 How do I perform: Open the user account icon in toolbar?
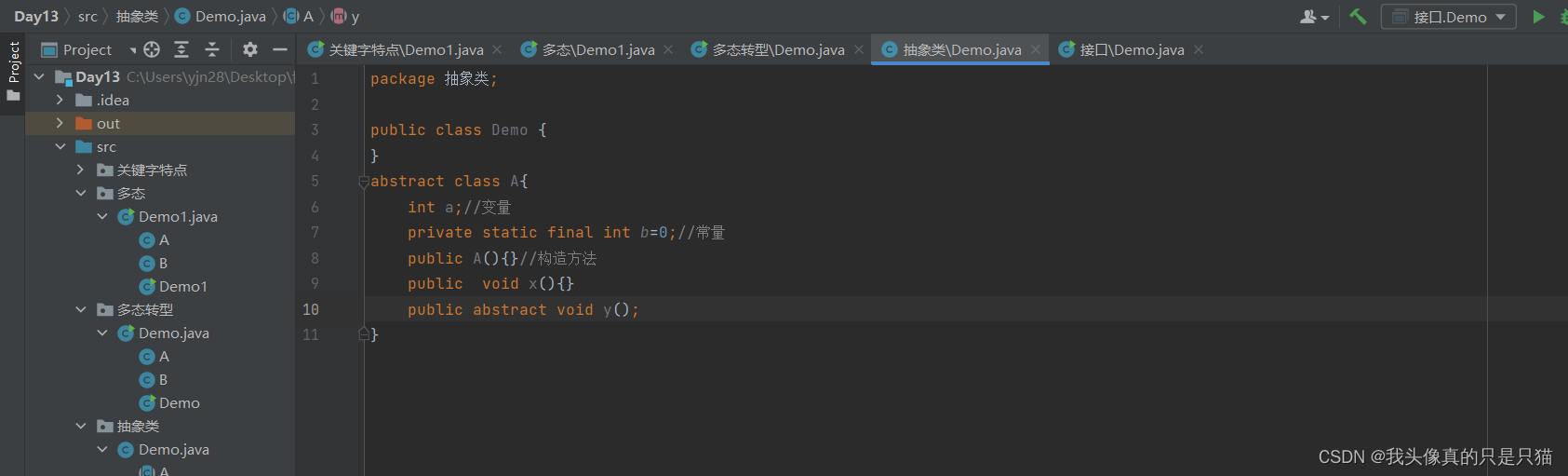1313,16
